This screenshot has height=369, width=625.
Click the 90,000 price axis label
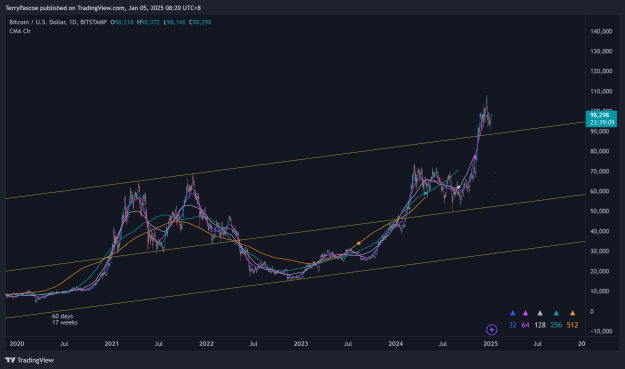599,132
